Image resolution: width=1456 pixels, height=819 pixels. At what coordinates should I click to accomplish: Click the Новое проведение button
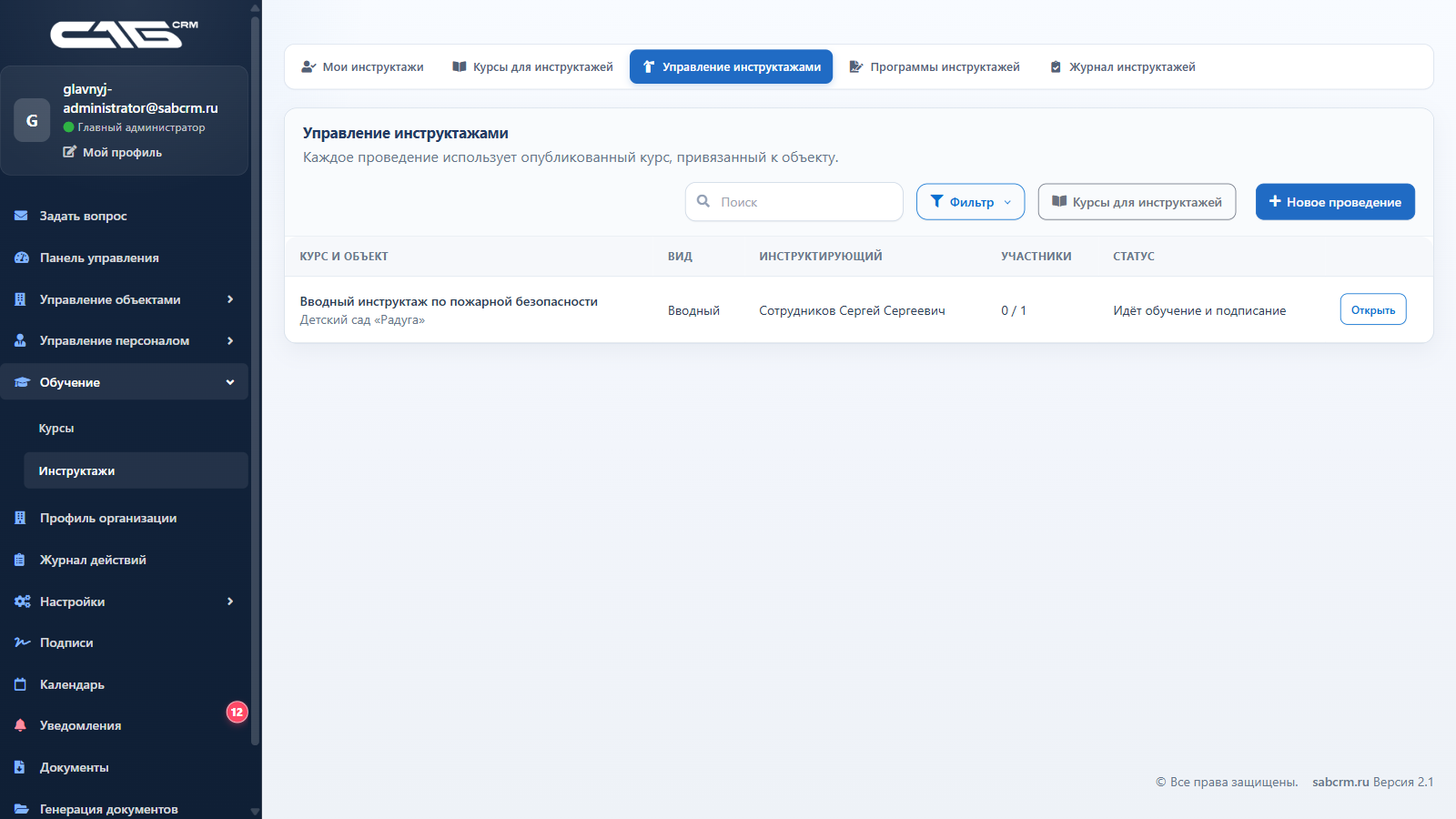pyautogui.click(x=1335, y=202)
